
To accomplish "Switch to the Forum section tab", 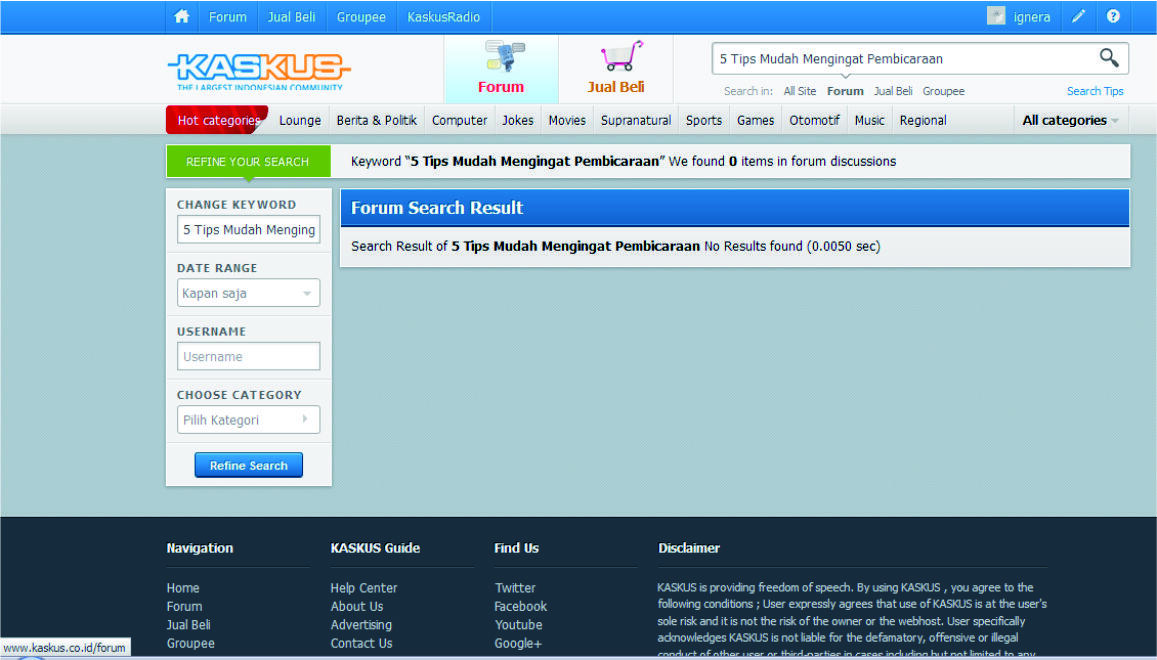I will coord(501,69).
